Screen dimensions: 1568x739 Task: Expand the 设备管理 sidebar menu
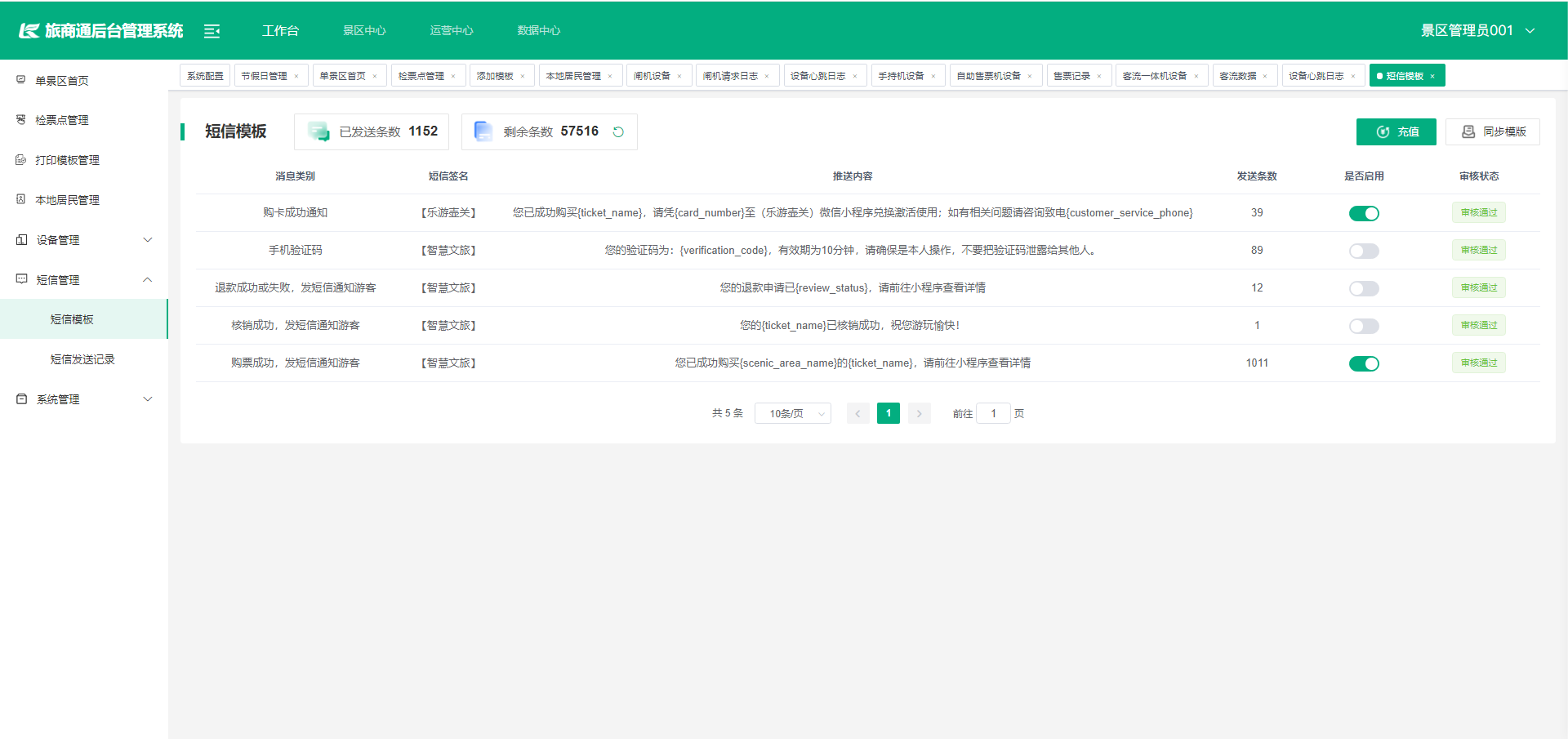pos(84,240)
